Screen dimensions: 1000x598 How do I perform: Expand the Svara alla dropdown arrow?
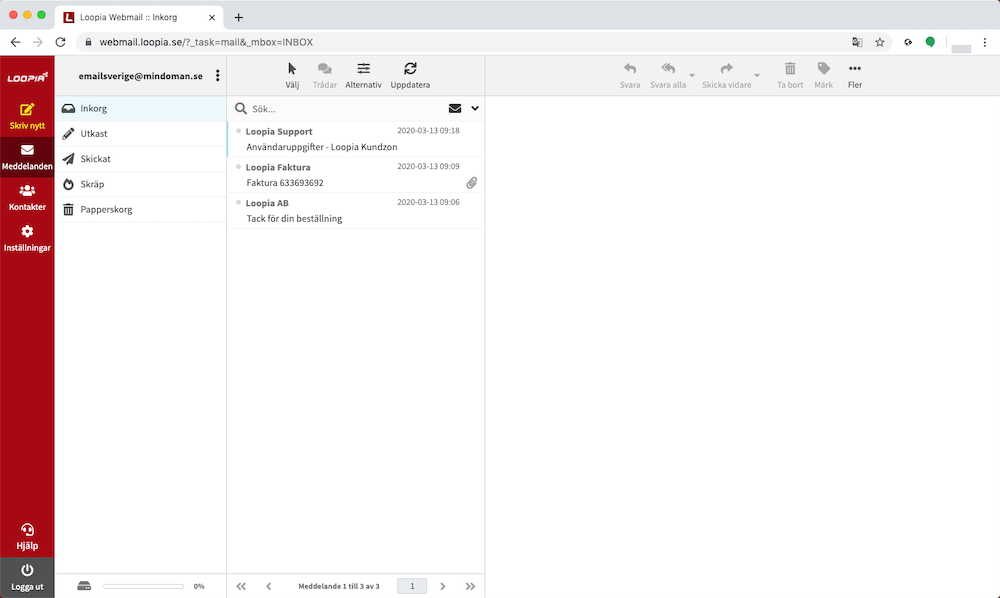pyautogui.click(x=692, y=75)
